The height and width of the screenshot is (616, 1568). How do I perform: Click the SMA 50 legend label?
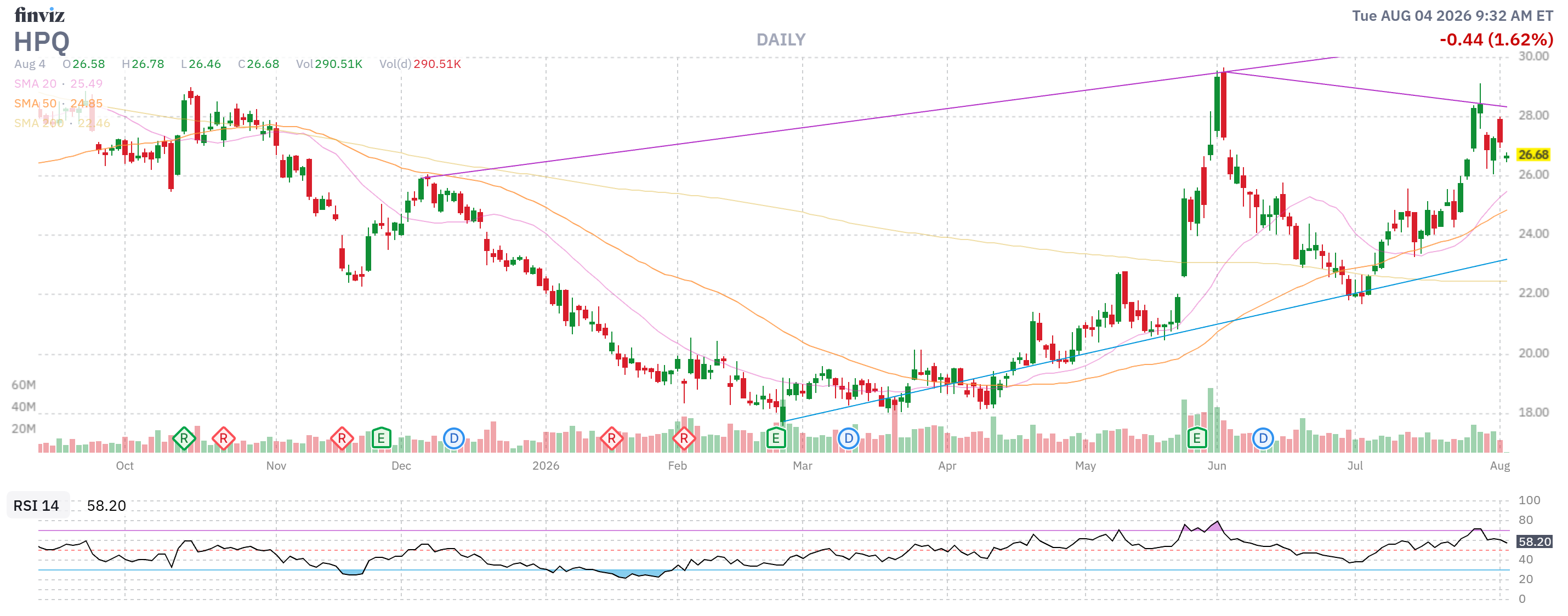(x=35, y=104)
